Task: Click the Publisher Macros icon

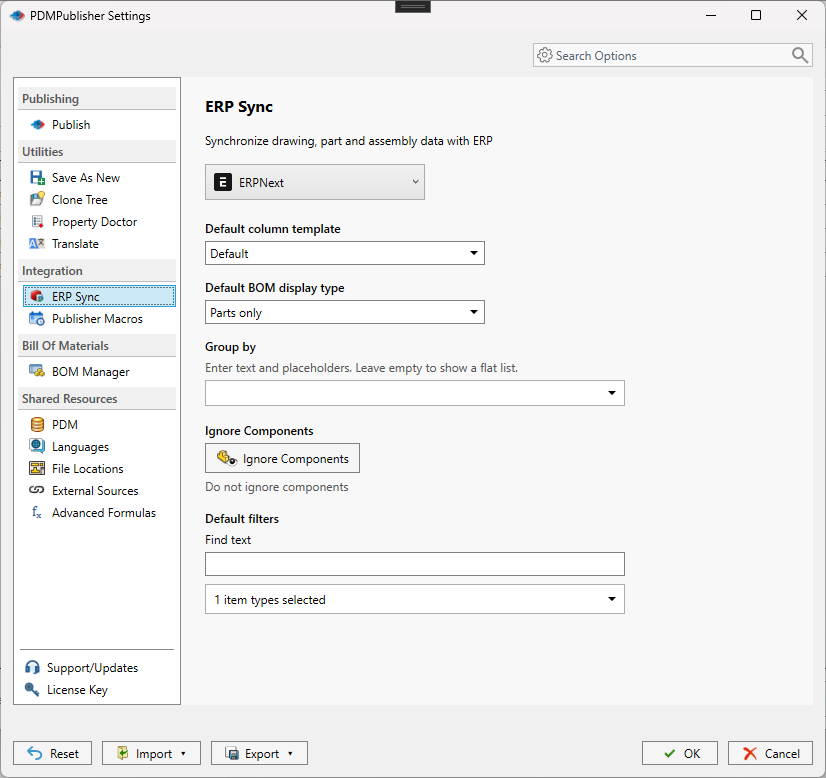Action: [x=37, y=318]
